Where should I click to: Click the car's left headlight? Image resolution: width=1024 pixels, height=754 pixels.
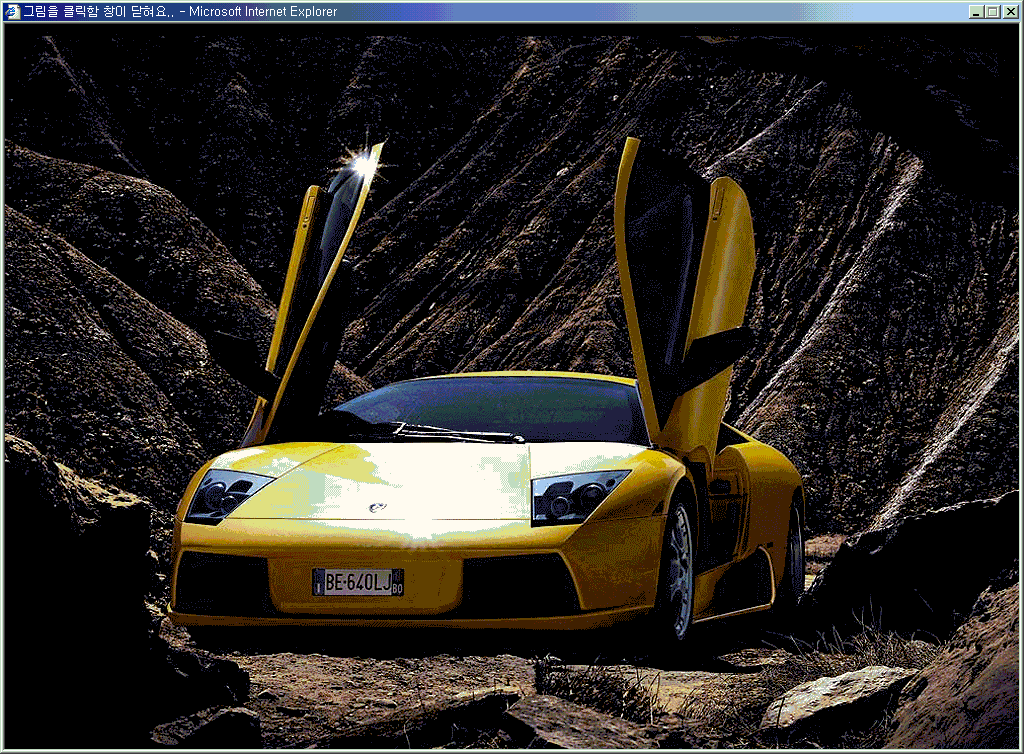227,495
